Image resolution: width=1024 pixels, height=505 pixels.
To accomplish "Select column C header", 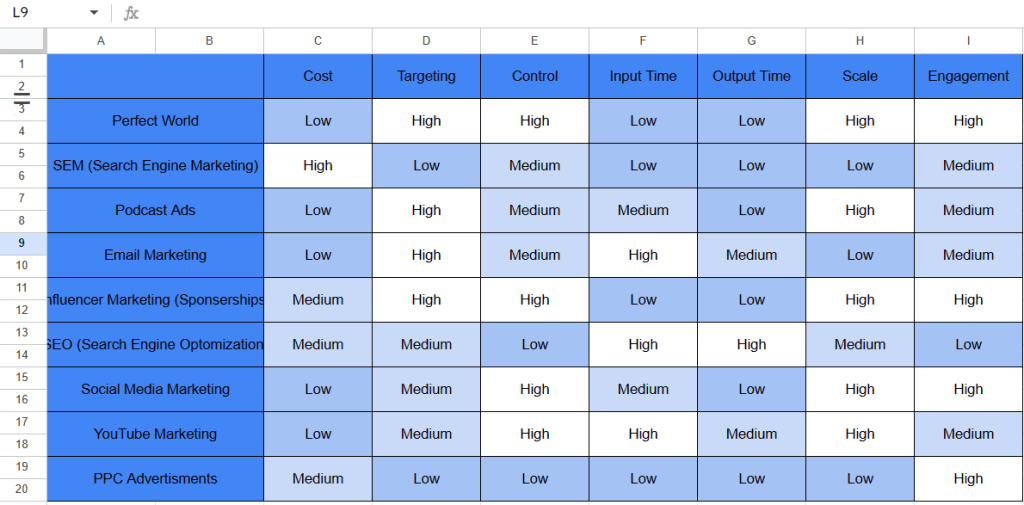I will point(318,41).
